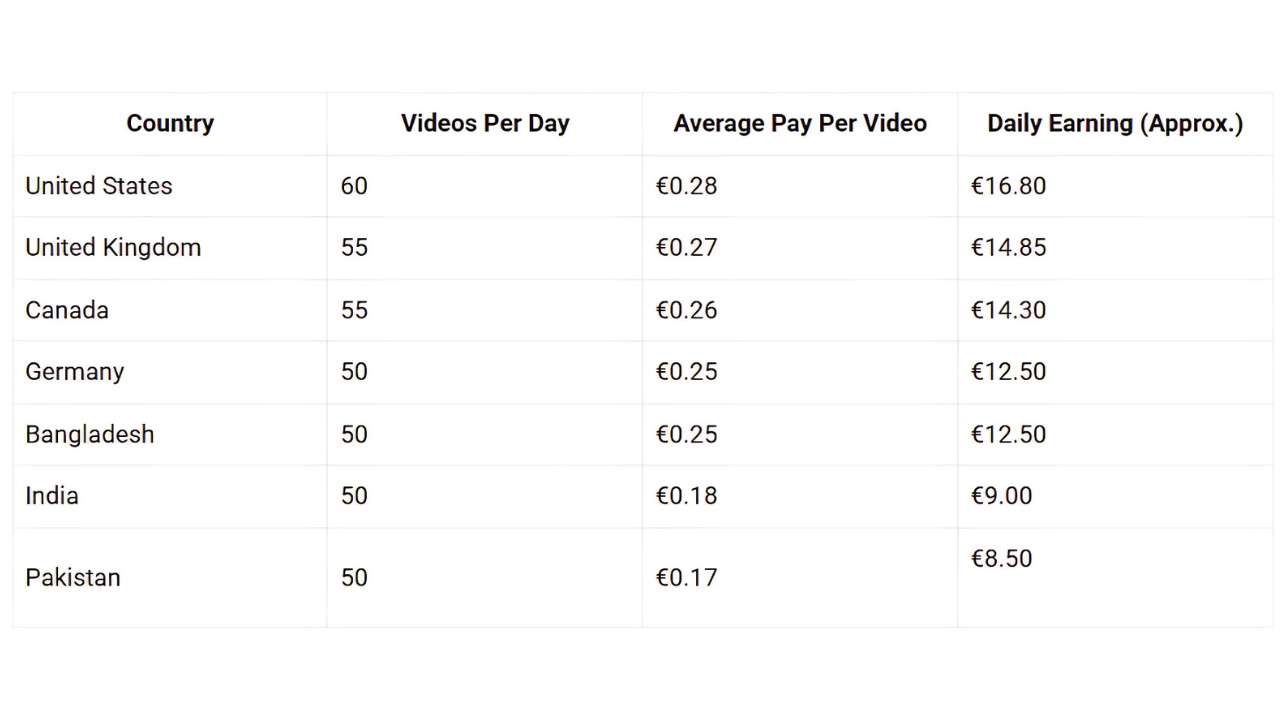Image resolution: width=1280 pixels, height=720 pixels.
Task: Click the 60 videos per day value
Action: point(354,186)
